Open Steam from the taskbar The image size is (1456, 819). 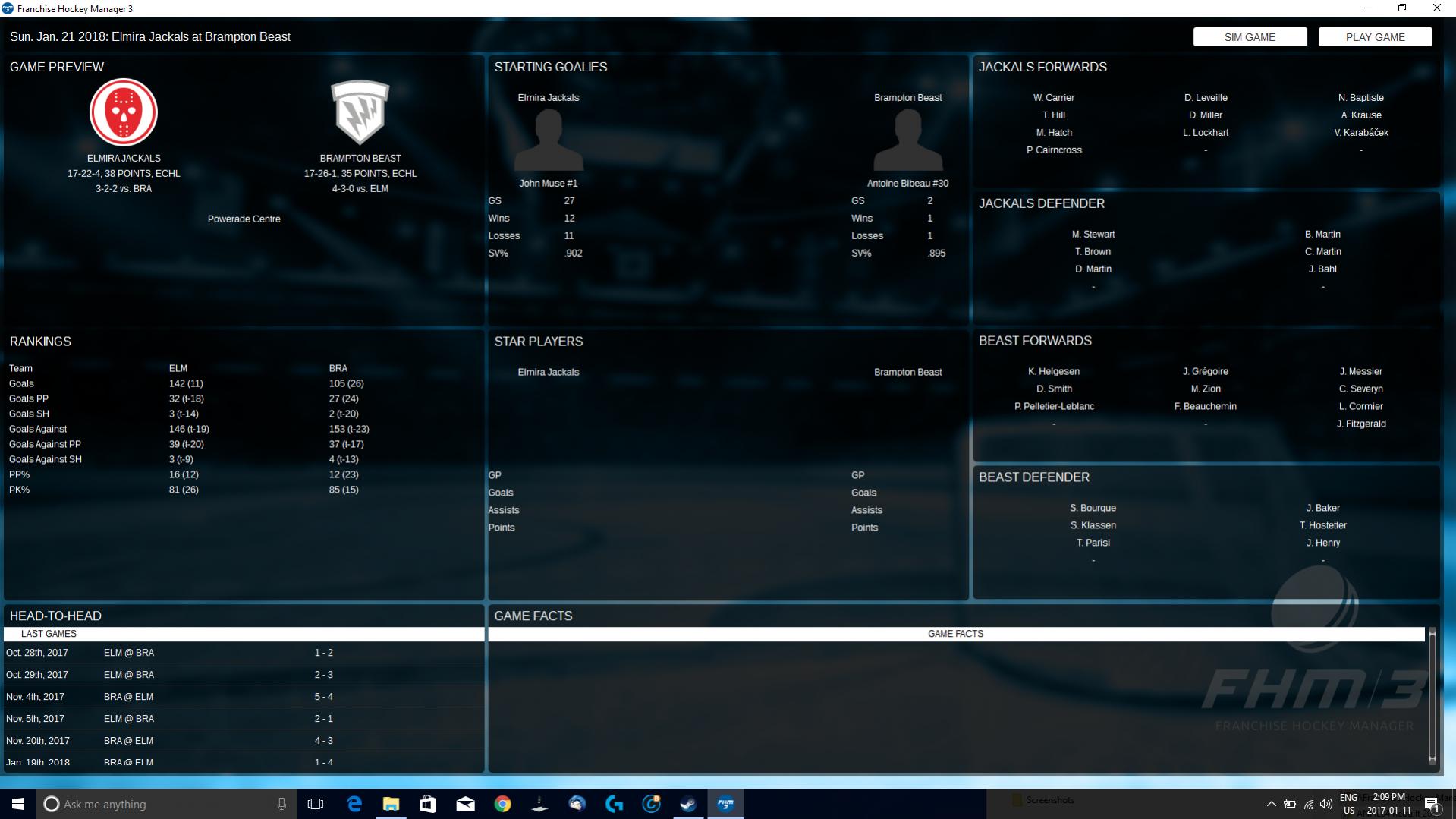point(688,804)
